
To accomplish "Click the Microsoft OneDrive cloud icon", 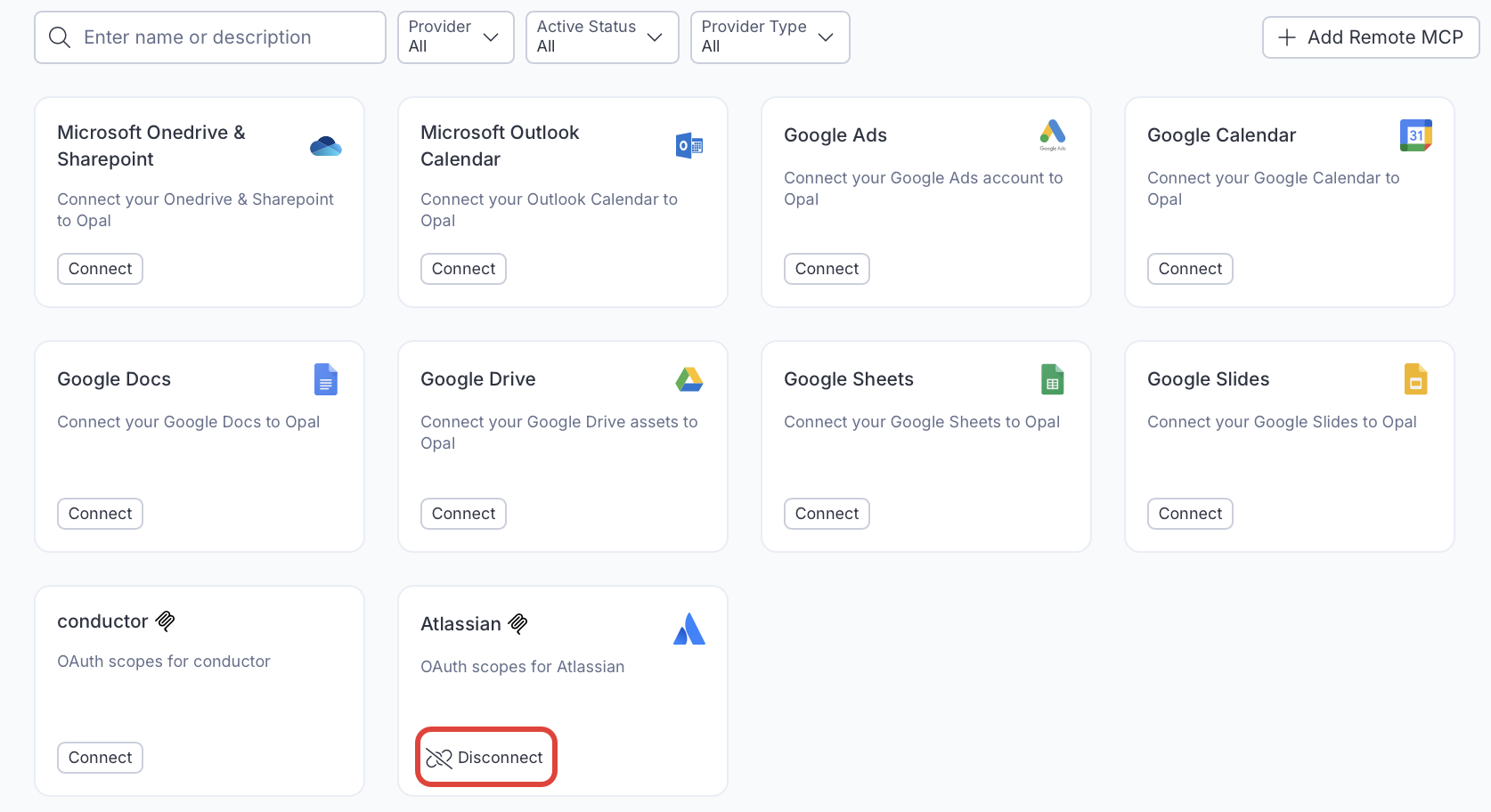I will coord(325,146).
